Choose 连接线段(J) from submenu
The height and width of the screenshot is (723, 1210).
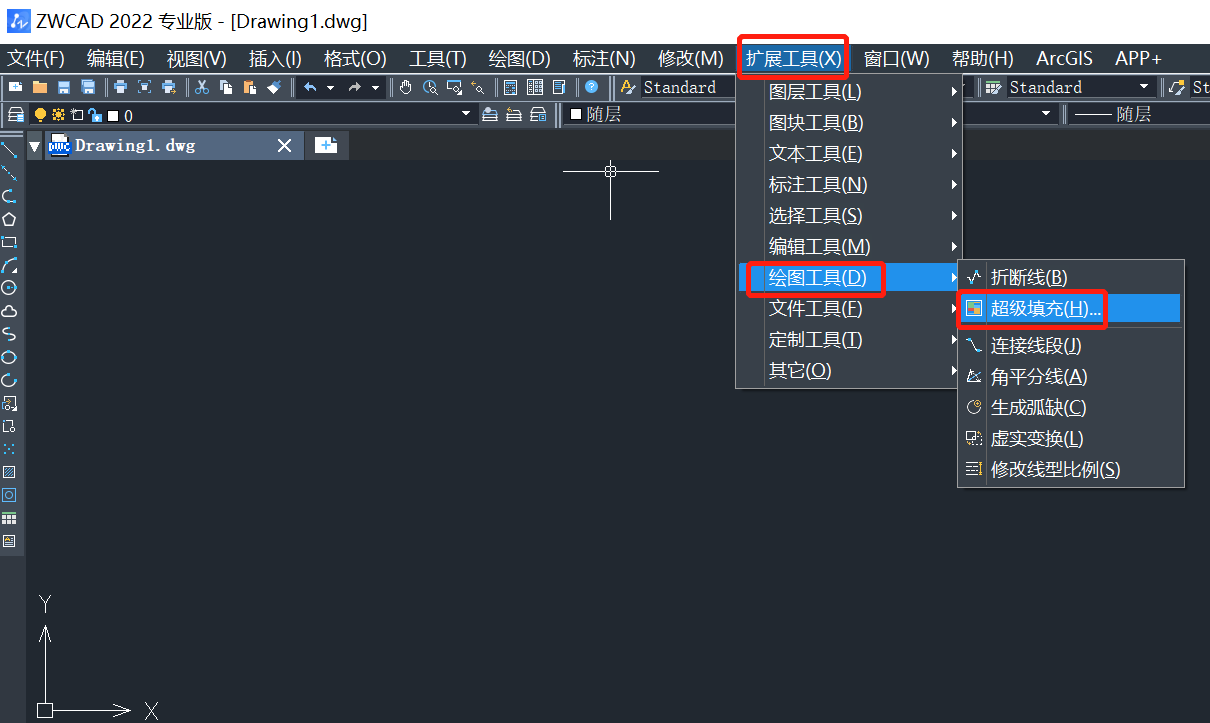tap(1071, 346)
